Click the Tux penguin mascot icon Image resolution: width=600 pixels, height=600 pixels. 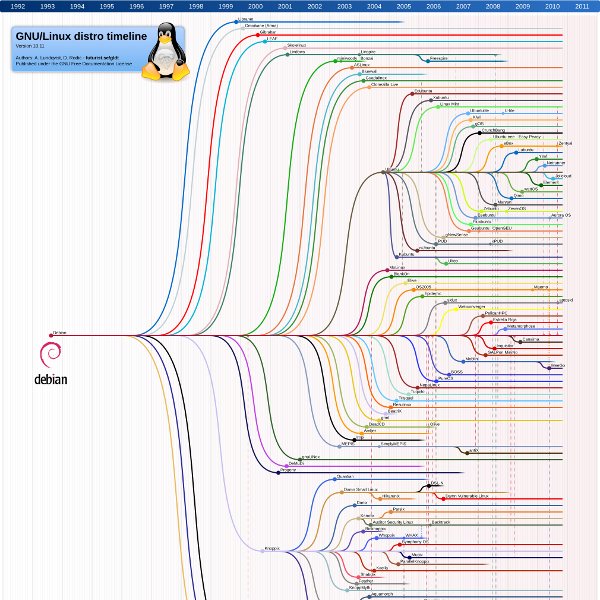coord(166,51)
